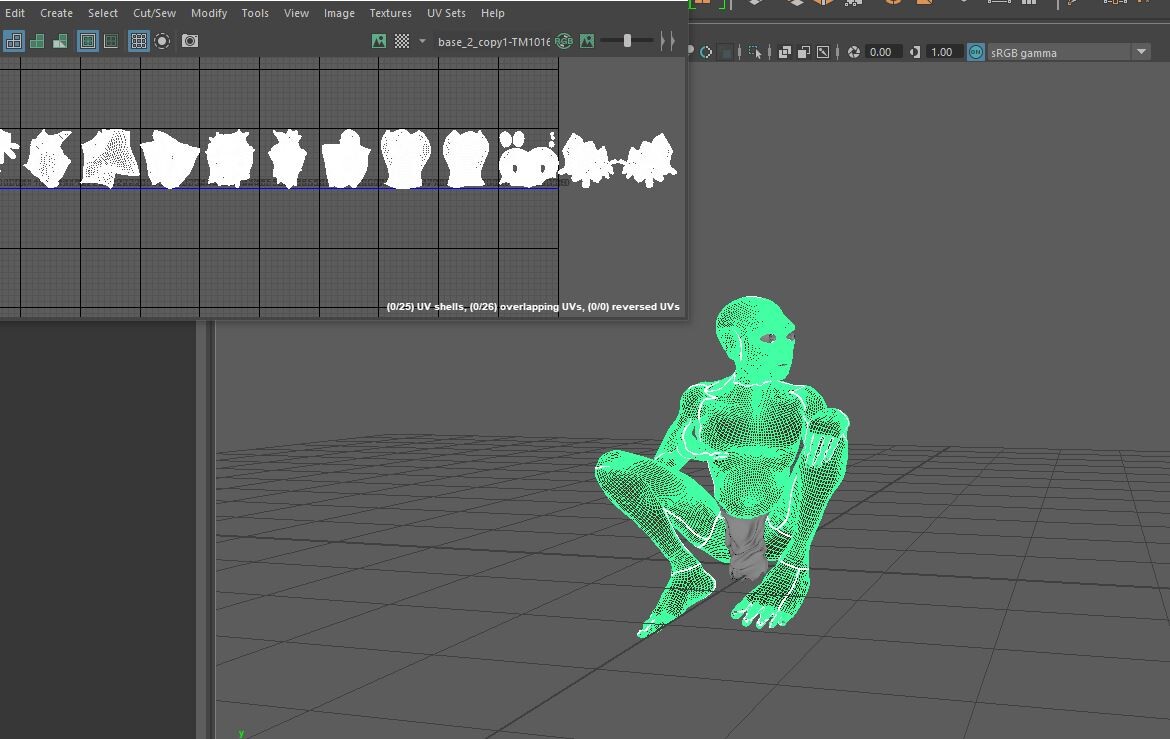Click the UV snapshot camera icon
This screenshot has height=739, width=1170.
(190, 41)
